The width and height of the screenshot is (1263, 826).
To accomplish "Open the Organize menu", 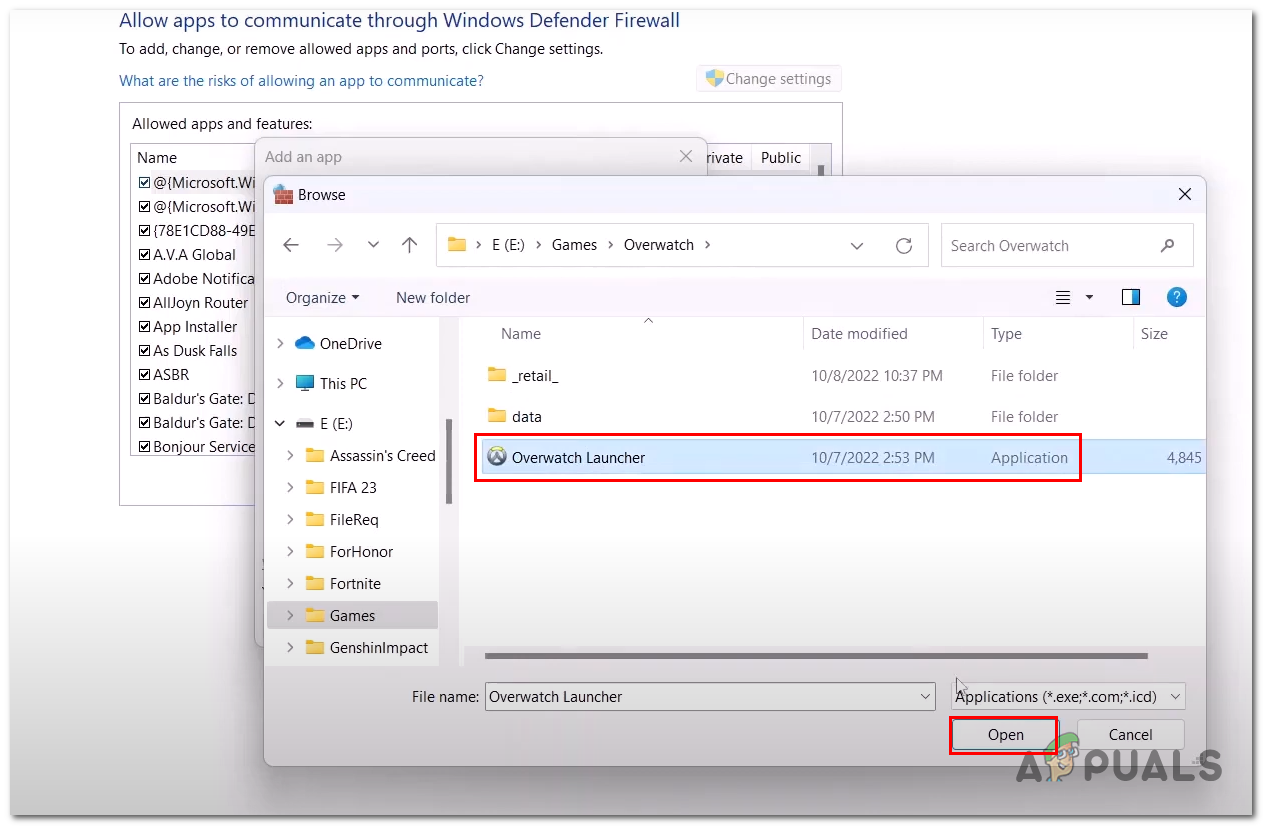I will point(322,297).
